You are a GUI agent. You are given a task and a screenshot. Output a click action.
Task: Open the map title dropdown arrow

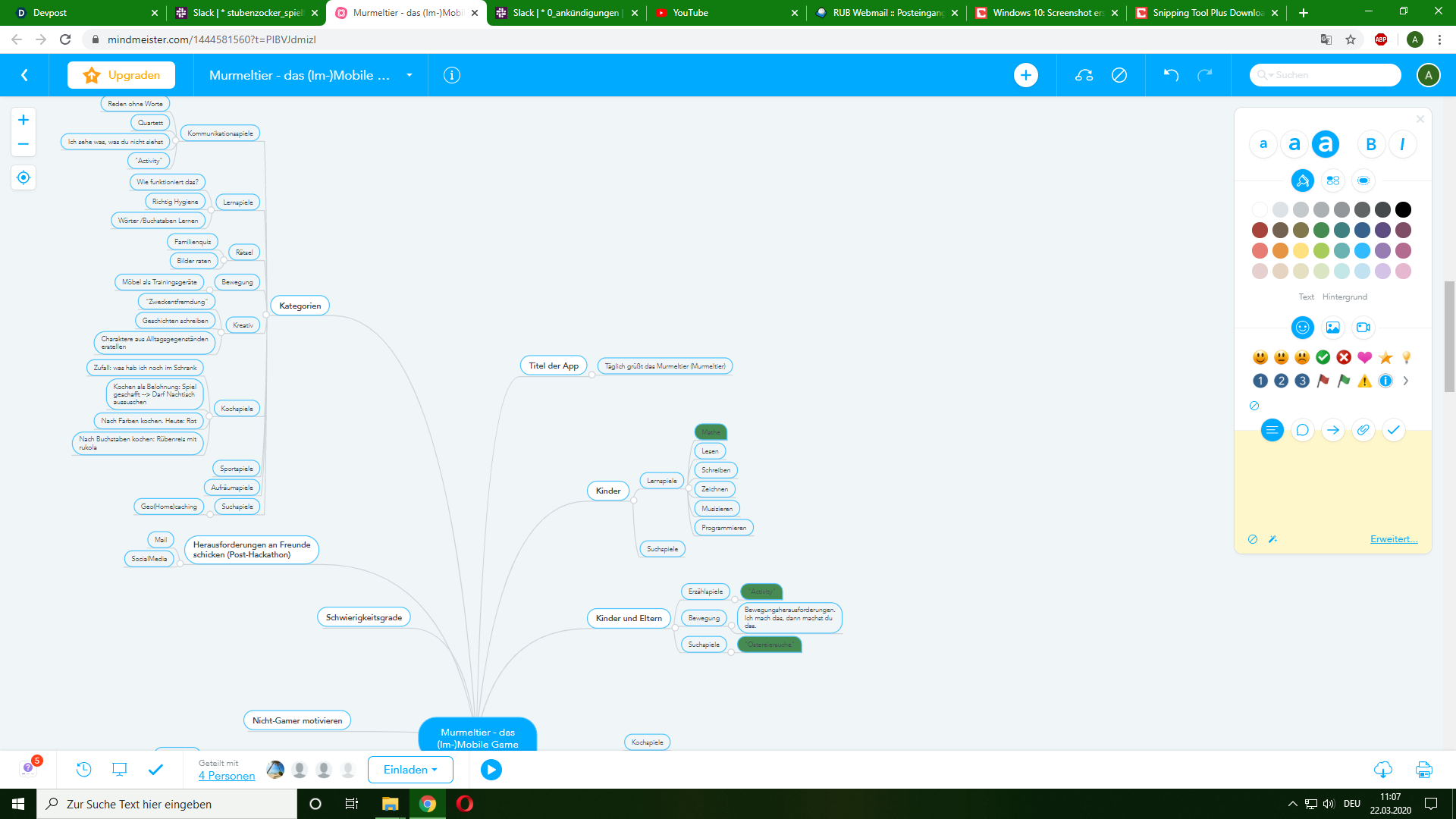click(x=409, y=75)
